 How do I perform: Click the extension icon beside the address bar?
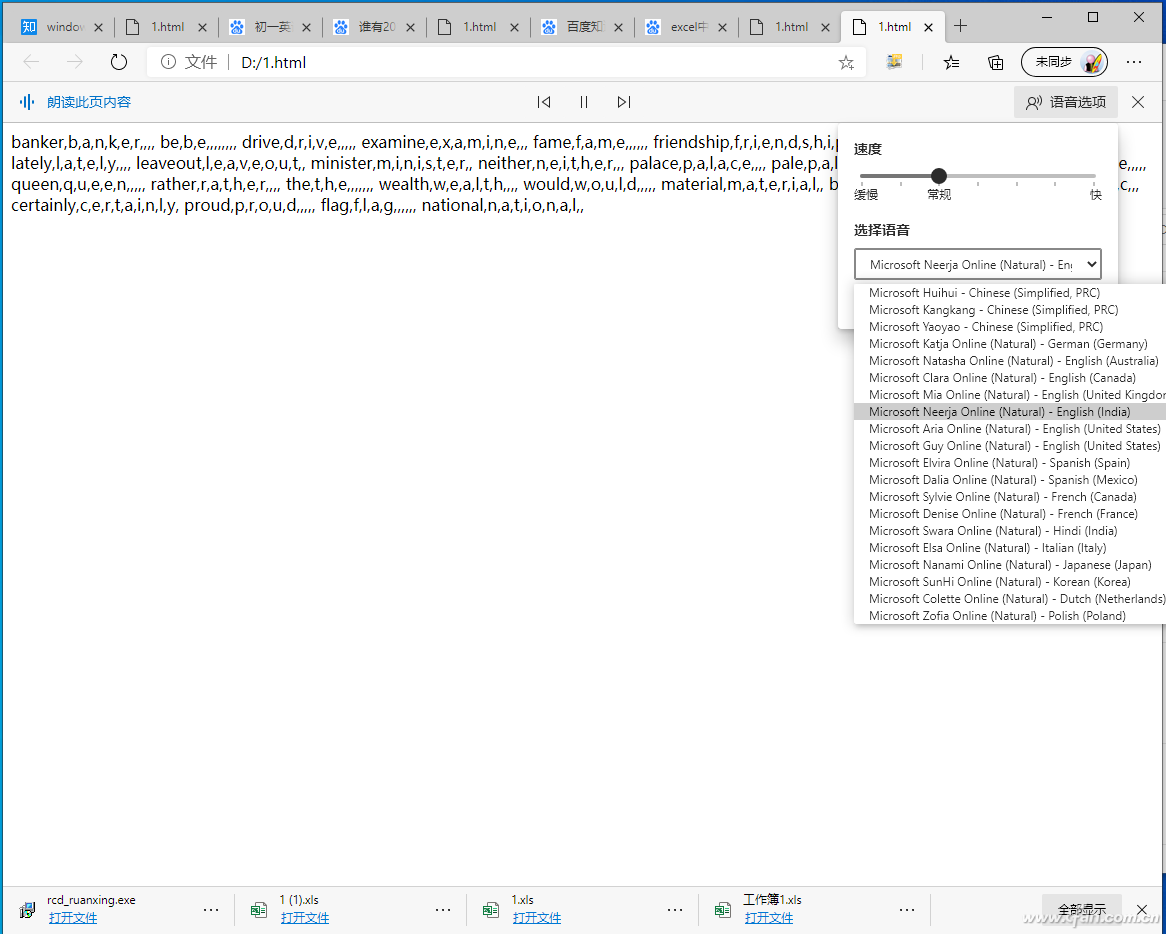point(895,62)
